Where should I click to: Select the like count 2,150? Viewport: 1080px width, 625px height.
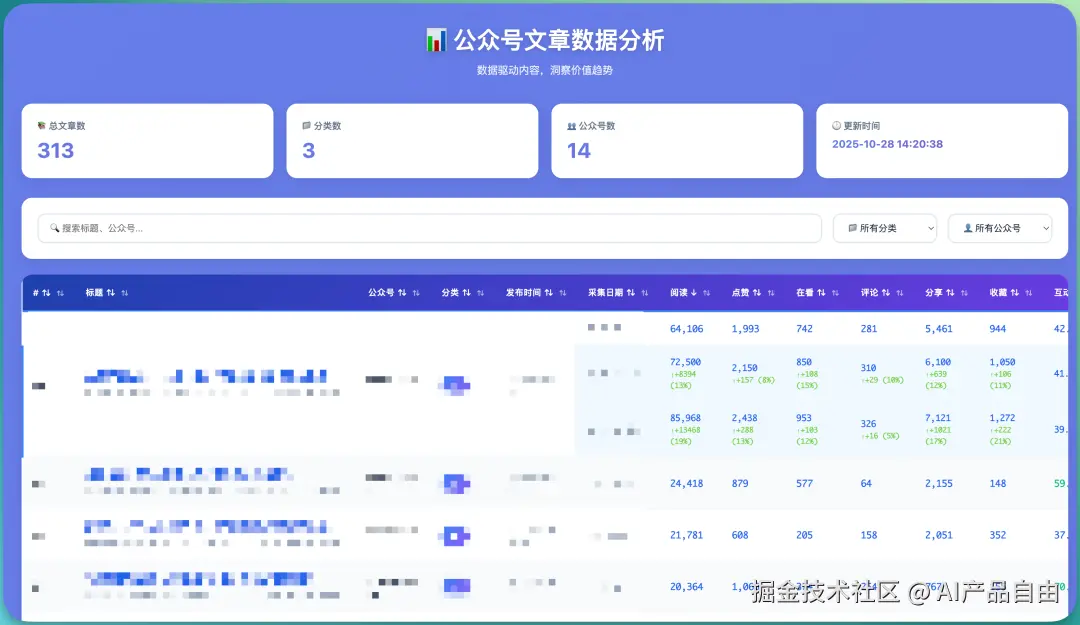coord(745,368)
